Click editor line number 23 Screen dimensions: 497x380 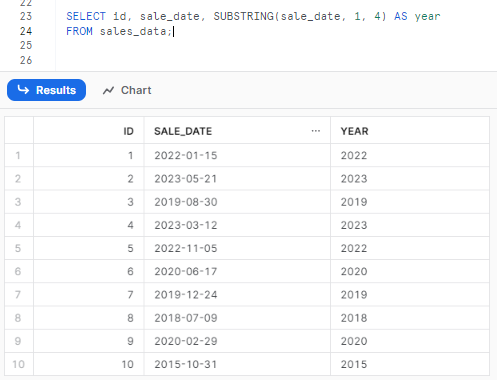coord(26,16)
